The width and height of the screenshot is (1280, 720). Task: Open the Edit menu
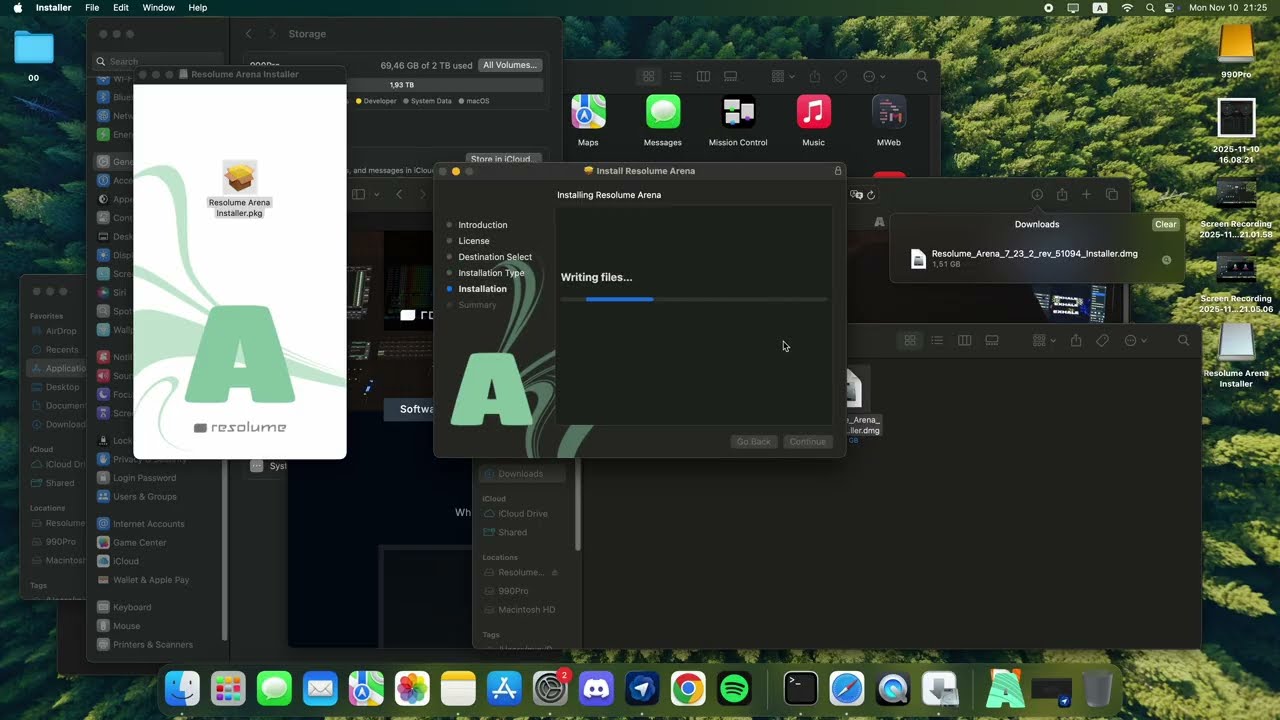click(121, 7)
